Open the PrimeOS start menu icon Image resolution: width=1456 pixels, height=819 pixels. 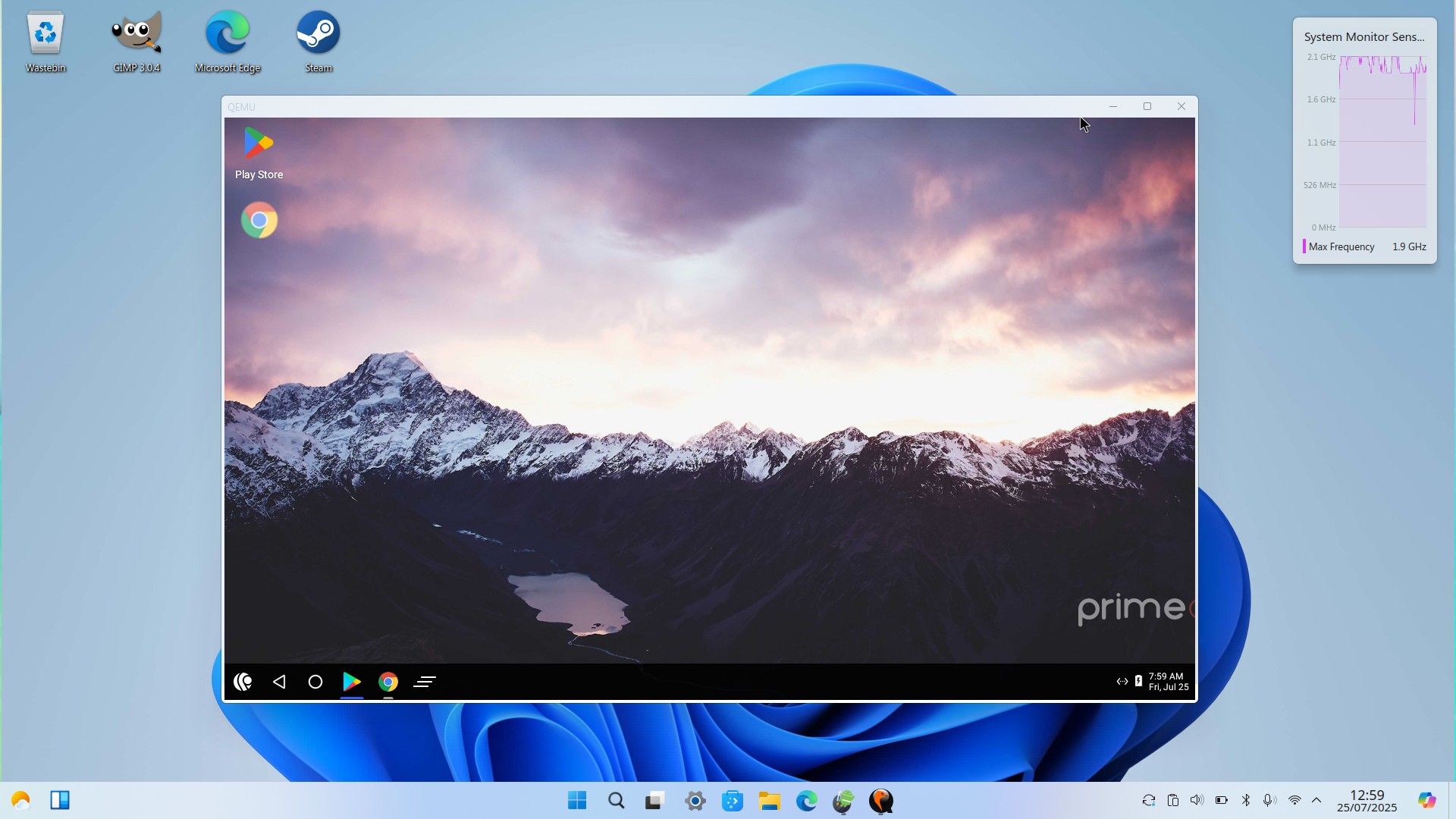tap(243, 682)
